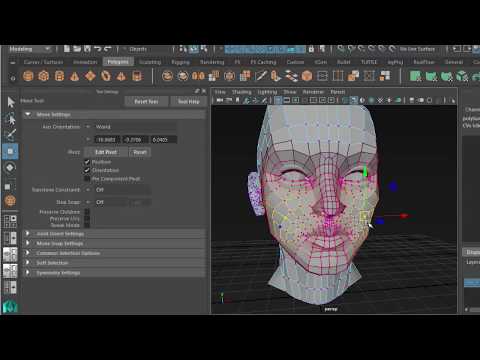
Task: Switch to the Rendering shelf tab
Action: coord(212,62)
